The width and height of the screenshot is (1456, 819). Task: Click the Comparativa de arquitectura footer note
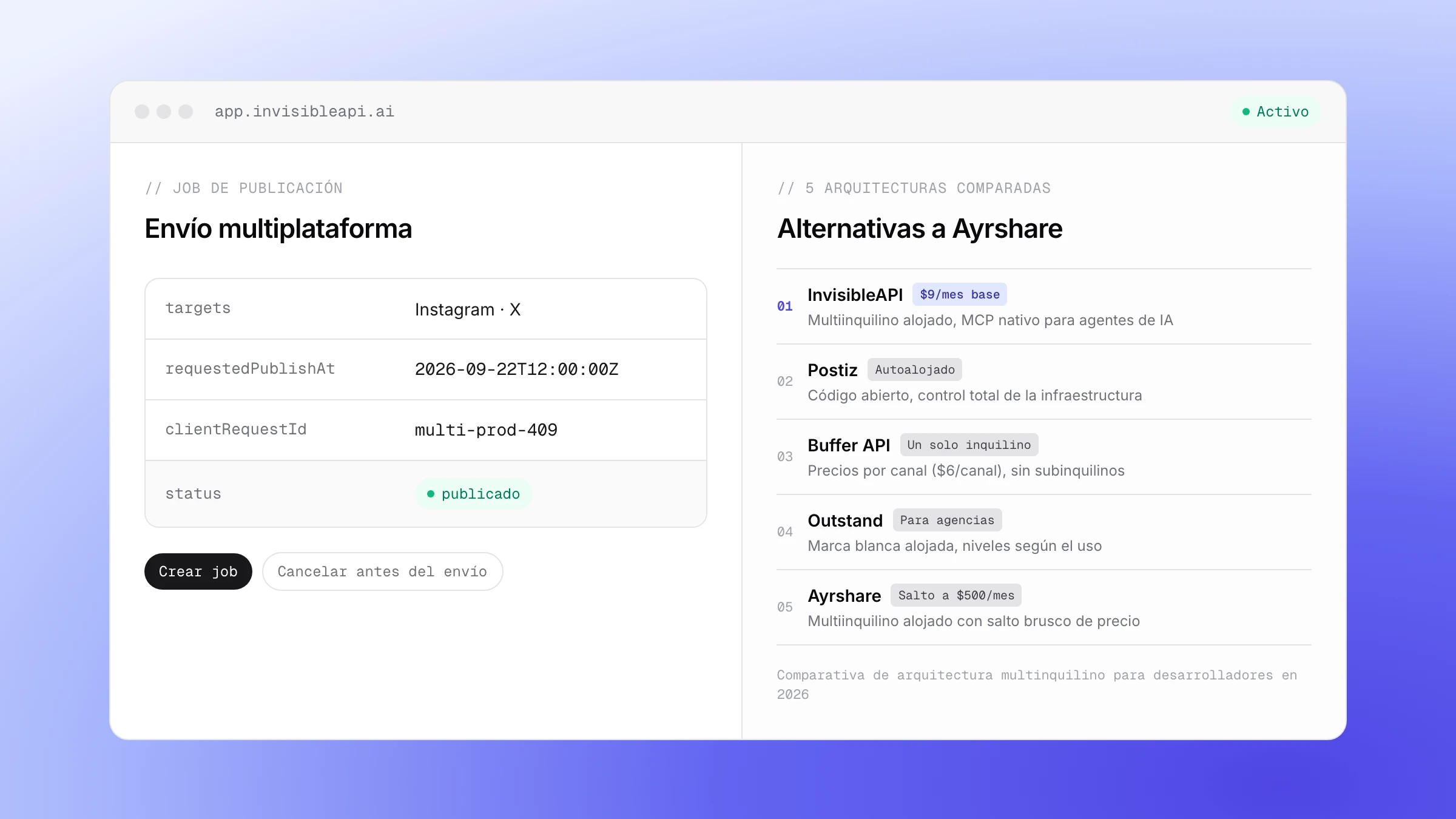(1037, 684)
